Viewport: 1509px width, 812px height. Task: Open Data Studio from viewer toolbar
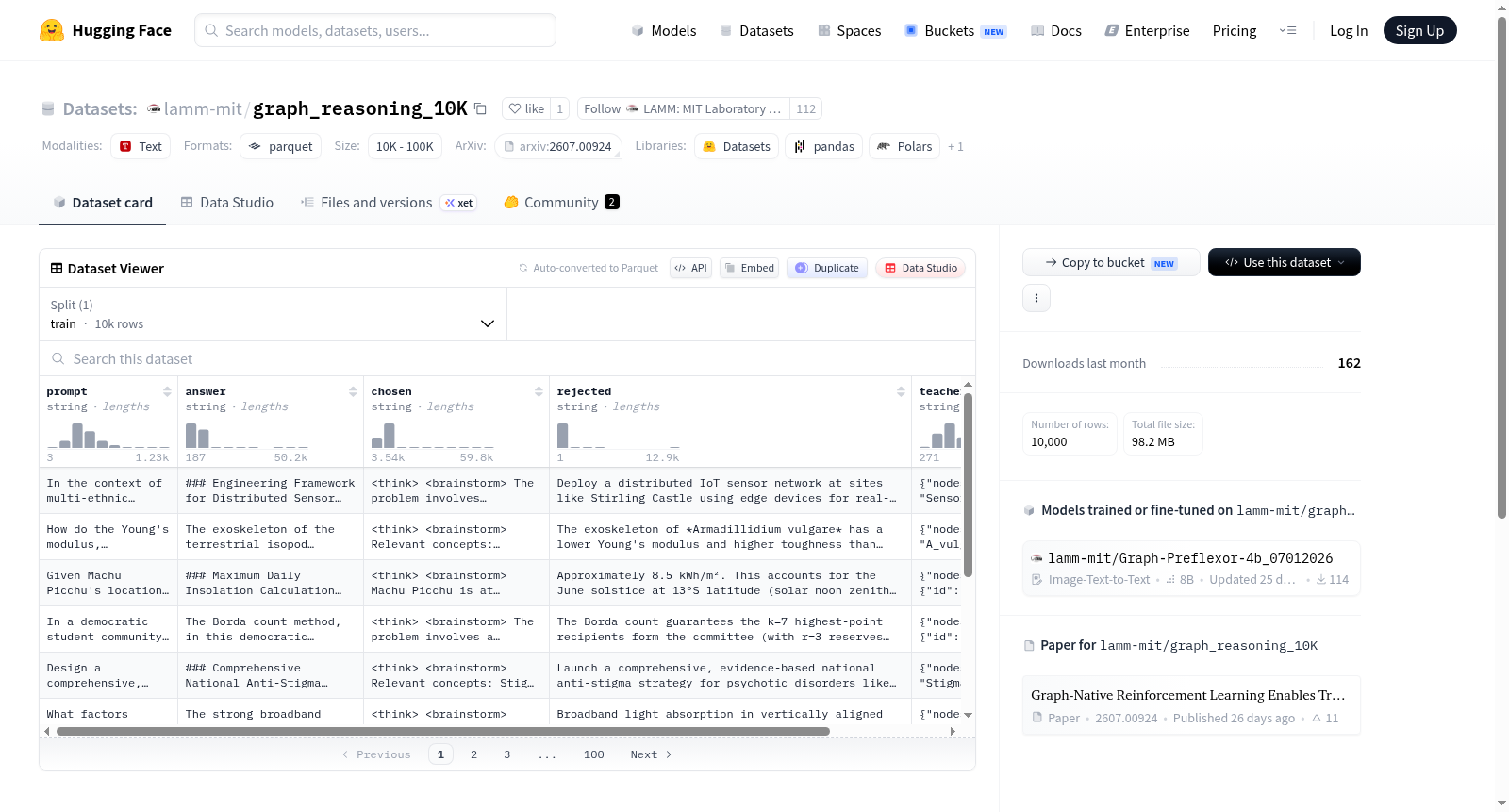coord(920,268)
